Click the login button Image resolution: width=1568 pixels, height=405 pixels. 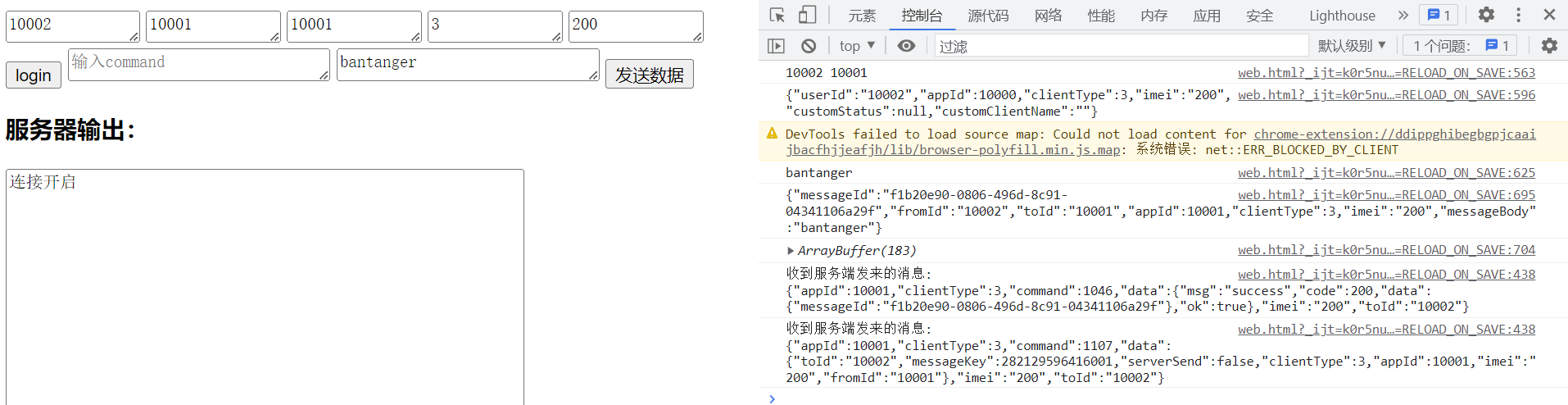click(34, 75)
